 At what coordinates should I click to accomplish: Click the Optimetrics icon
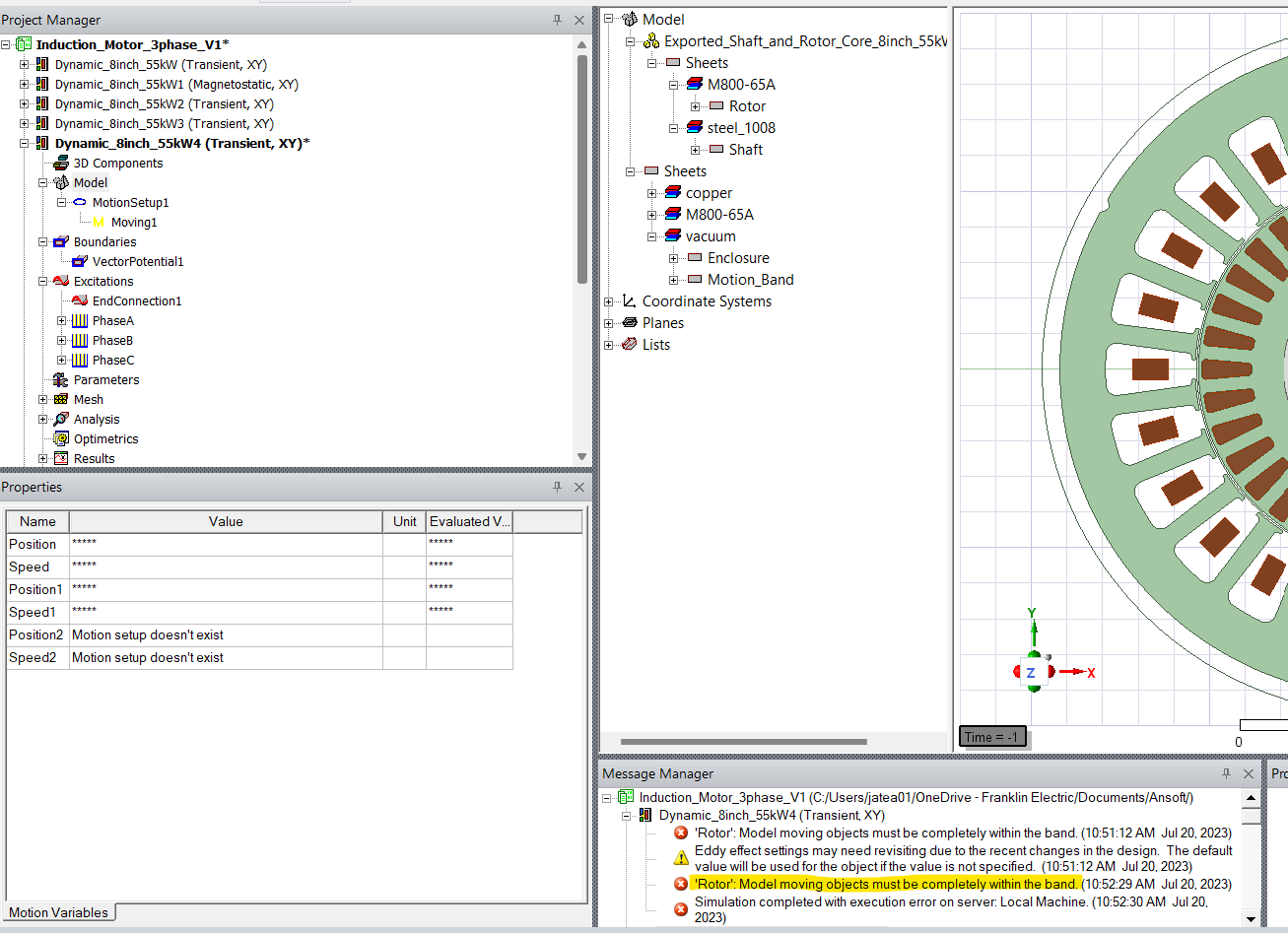pos(61,438)
